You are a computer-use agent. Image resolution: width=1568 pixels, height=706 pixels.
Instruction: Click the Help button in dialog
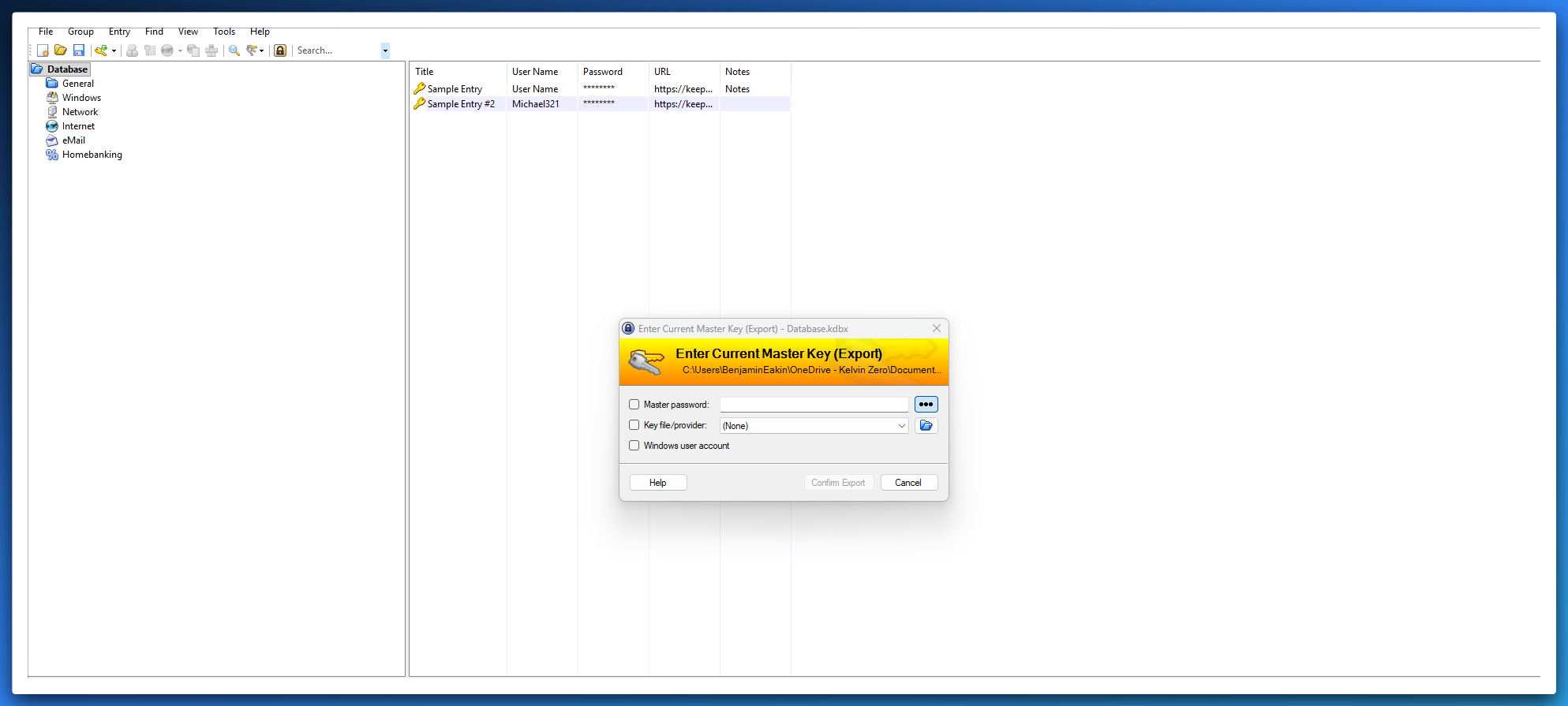[x=658, y=483]
